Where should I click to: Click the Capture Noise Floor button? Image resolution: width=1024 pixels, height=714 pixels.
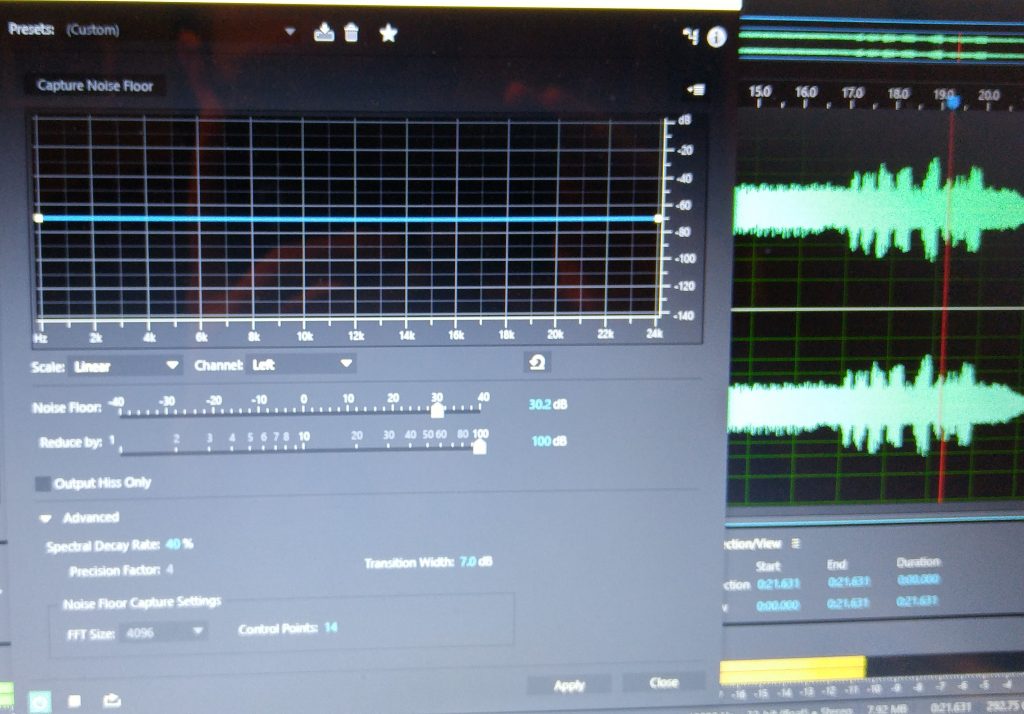[95, 86]
